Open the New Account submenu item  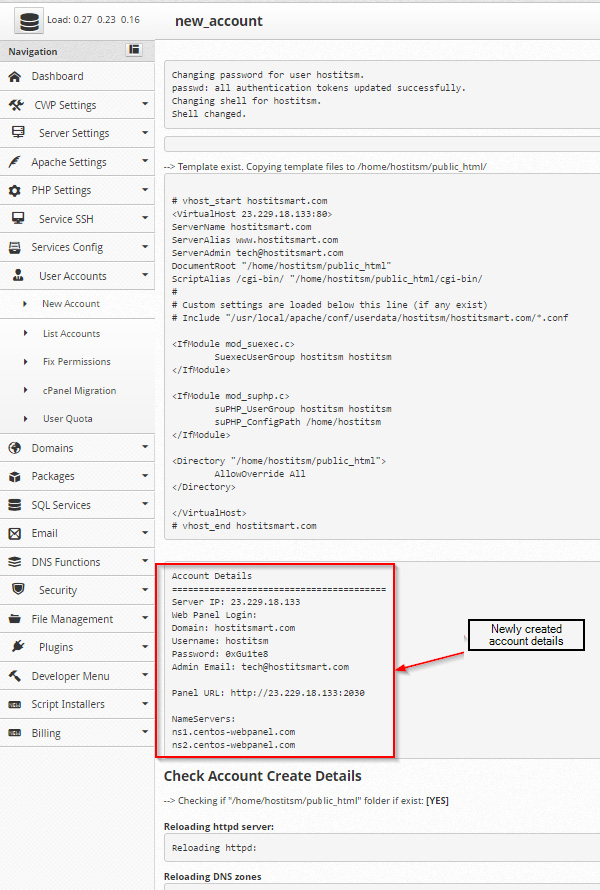[x=70, y=304]
